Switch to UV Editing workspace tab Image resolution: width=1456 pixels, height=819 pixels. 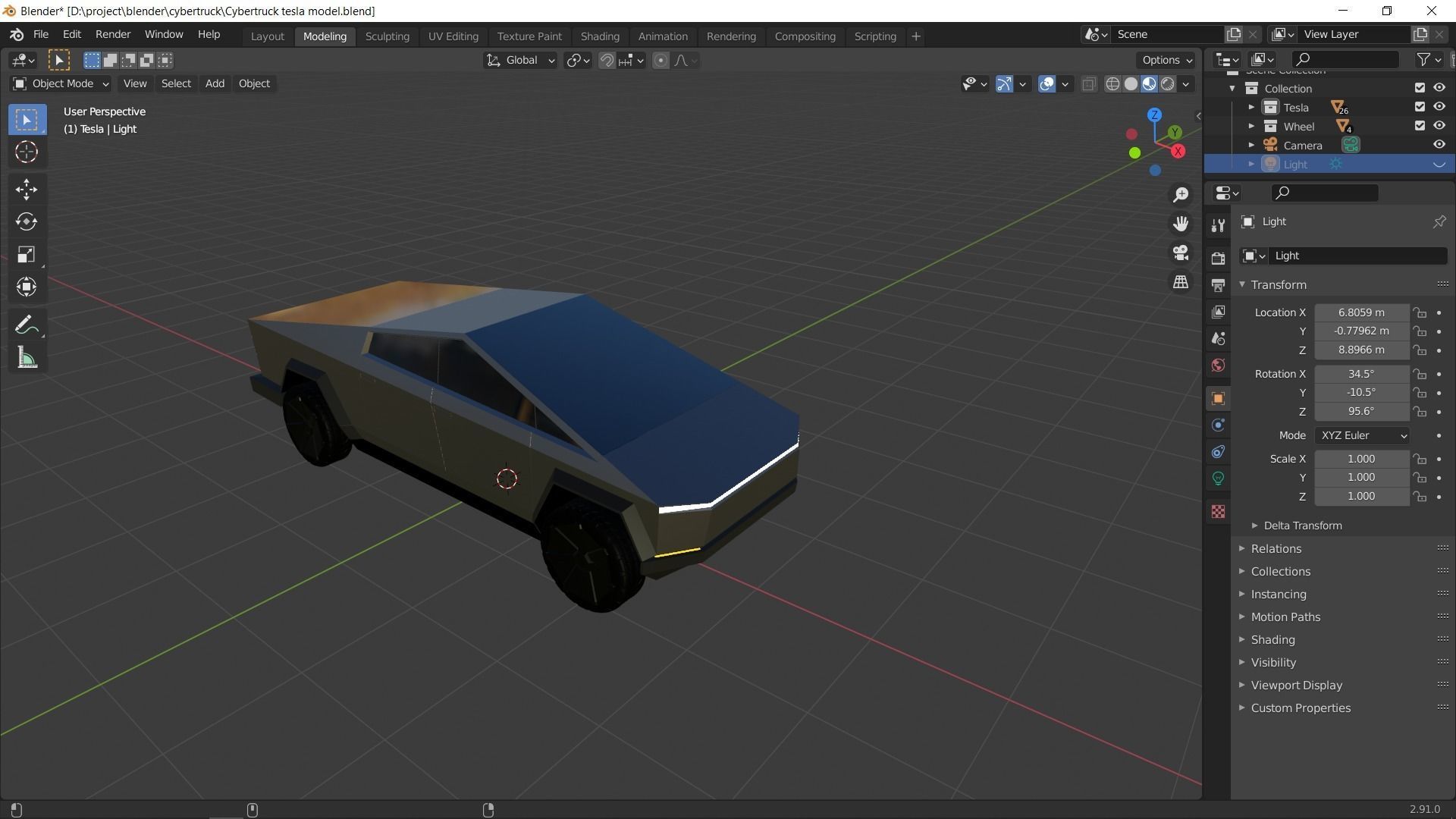point(453,36)
